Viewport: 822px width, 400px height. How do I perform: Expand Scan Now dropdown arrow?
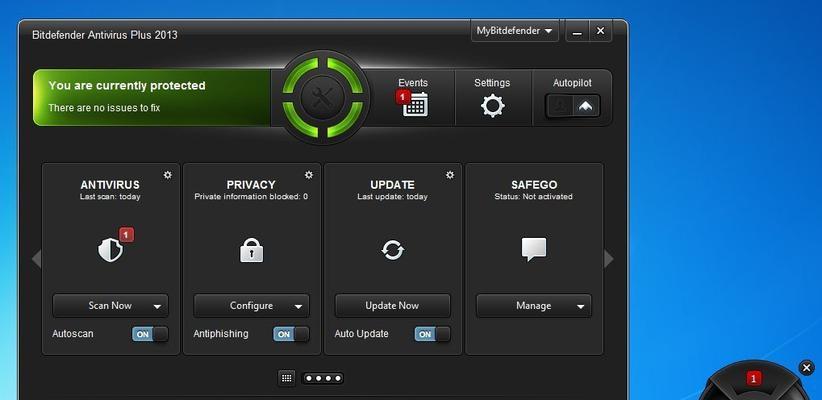tap(157, 307)
